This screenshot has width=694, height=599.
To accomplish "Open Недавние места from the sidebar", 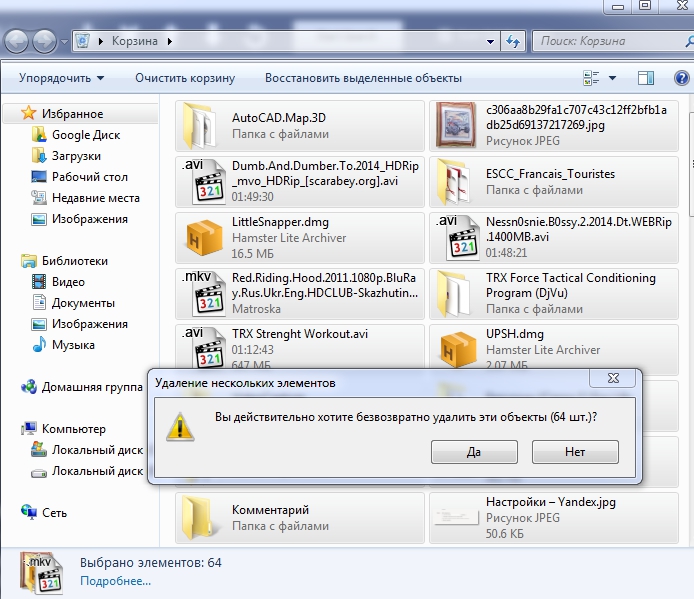I will (95, 198).
